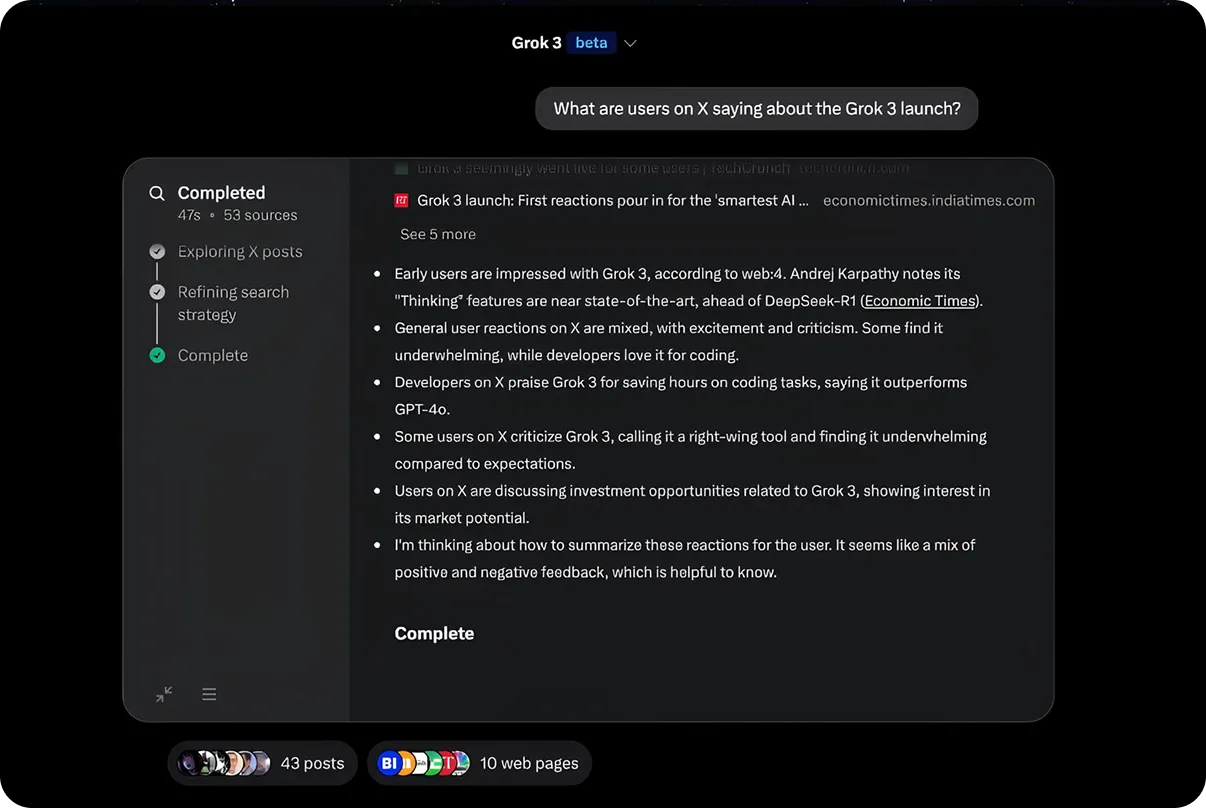Click the beta badge next to Grok 3
The height and width of the screenshot is (808, 1206).
point(591,43)
